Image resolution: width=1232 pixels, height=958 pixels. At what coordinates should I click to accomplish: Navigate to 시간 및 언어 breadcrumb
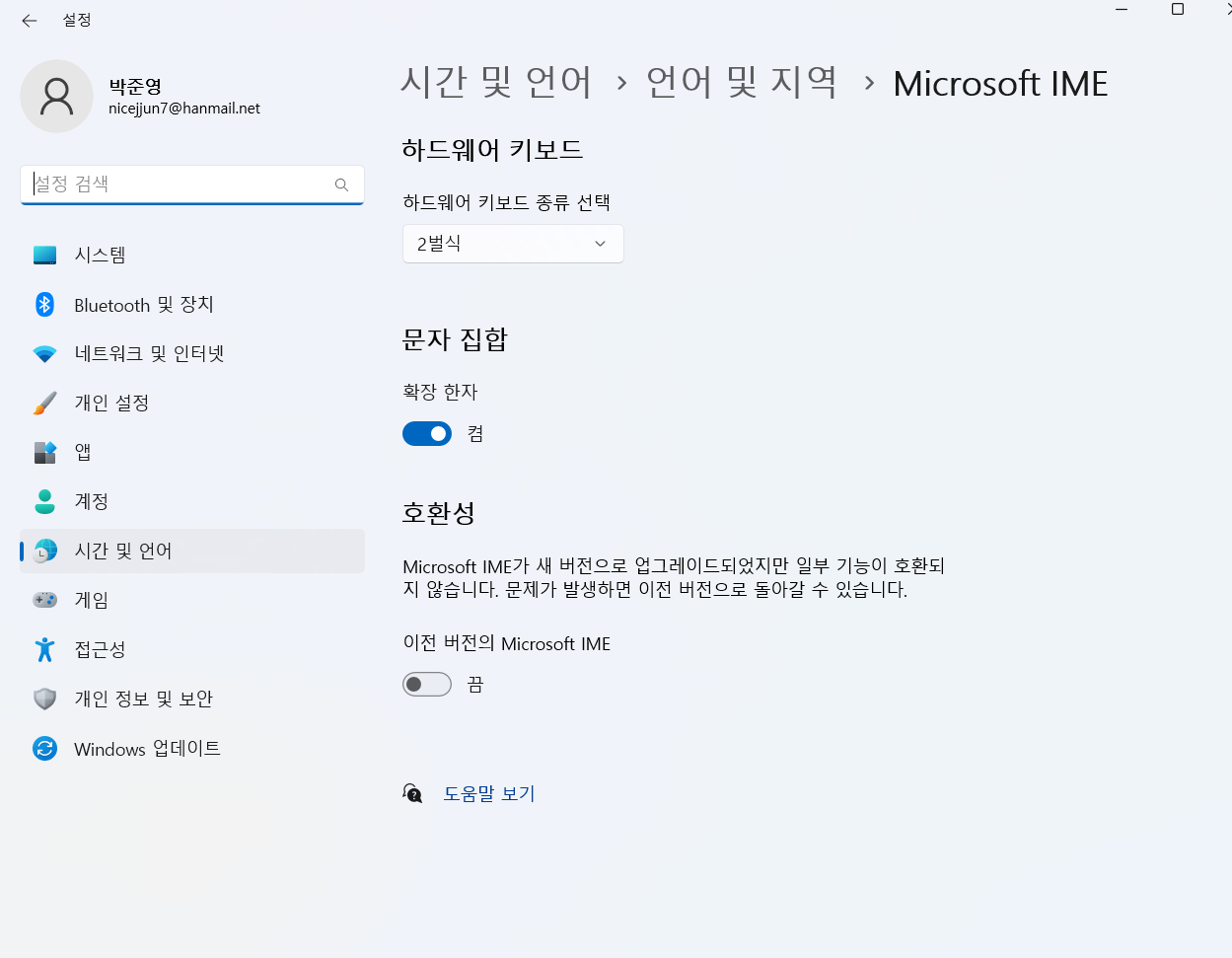click(496, 82)
